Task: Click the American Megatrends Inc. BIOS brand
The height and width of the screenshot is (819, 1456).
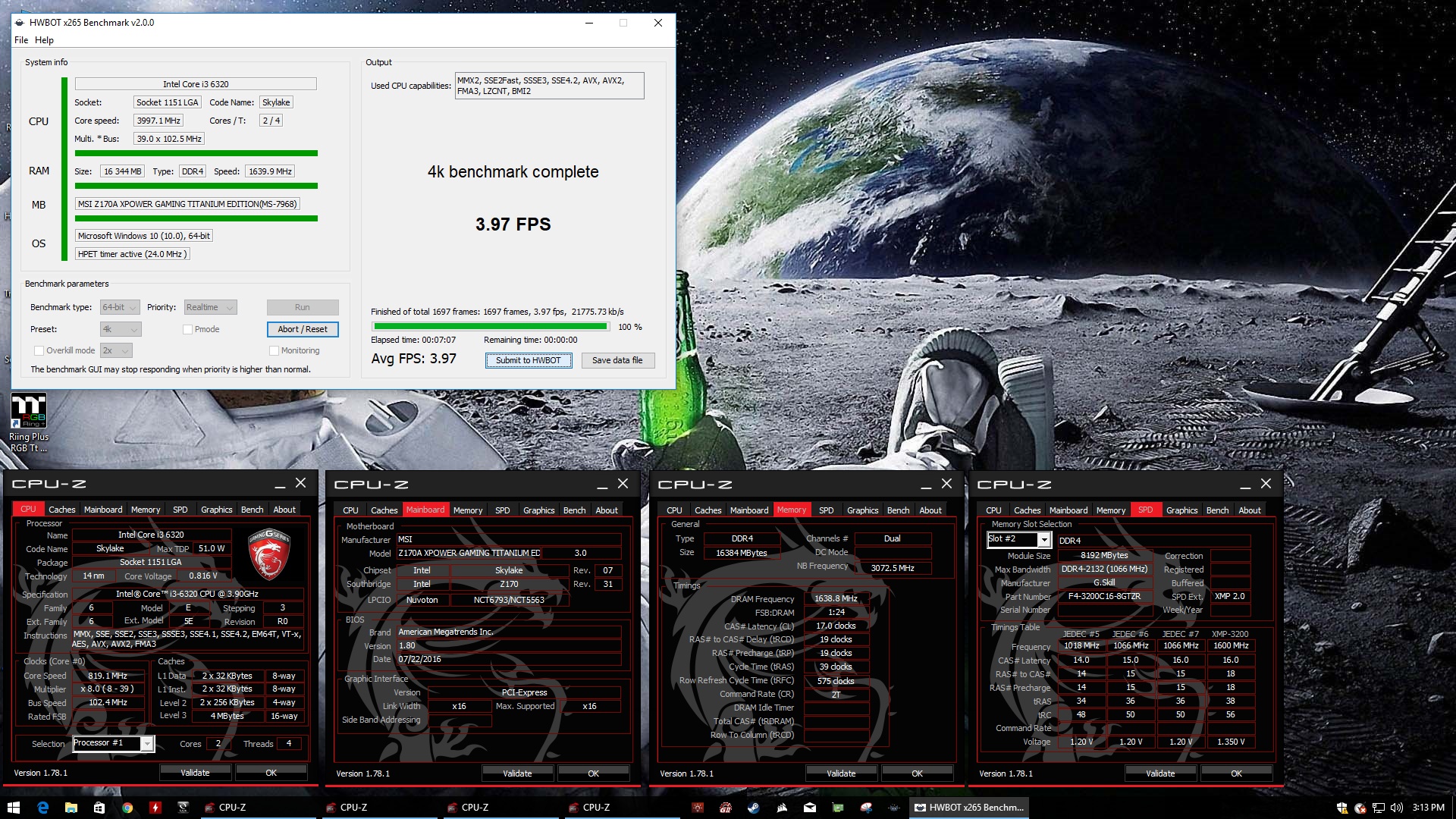Action: point(509,632)
